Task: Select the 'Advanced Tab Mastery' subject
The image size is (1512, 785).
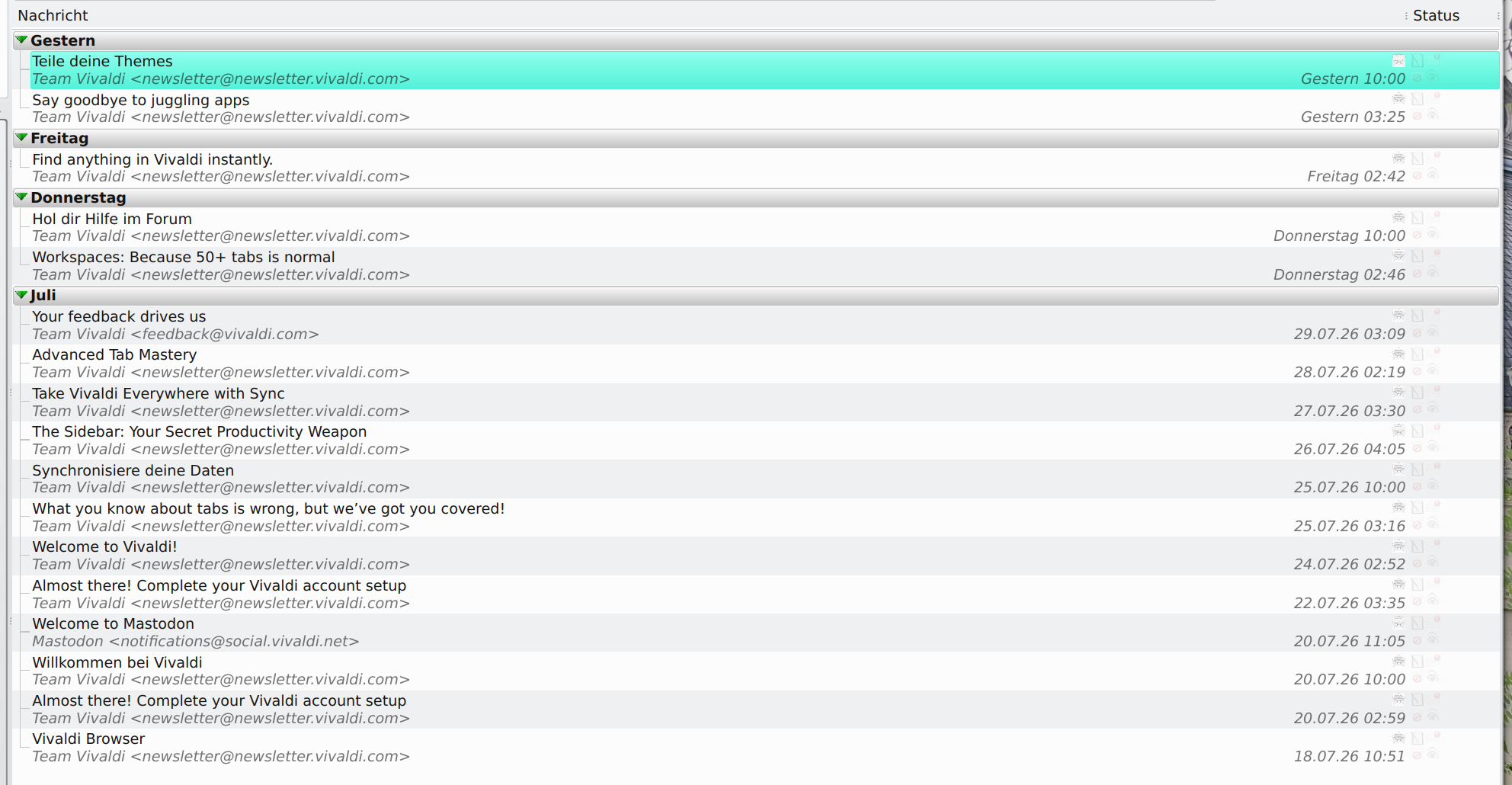Action: 114,354
